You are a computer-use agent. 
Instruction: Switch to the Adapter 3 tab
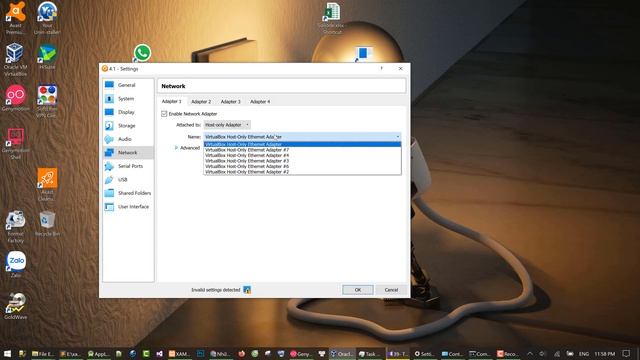coord(231,102)
